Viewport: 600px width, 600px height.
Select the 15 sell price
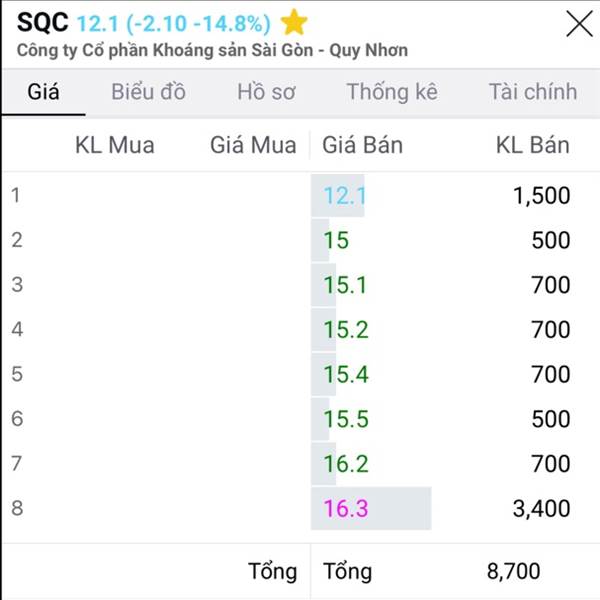(x=336, y=240)
